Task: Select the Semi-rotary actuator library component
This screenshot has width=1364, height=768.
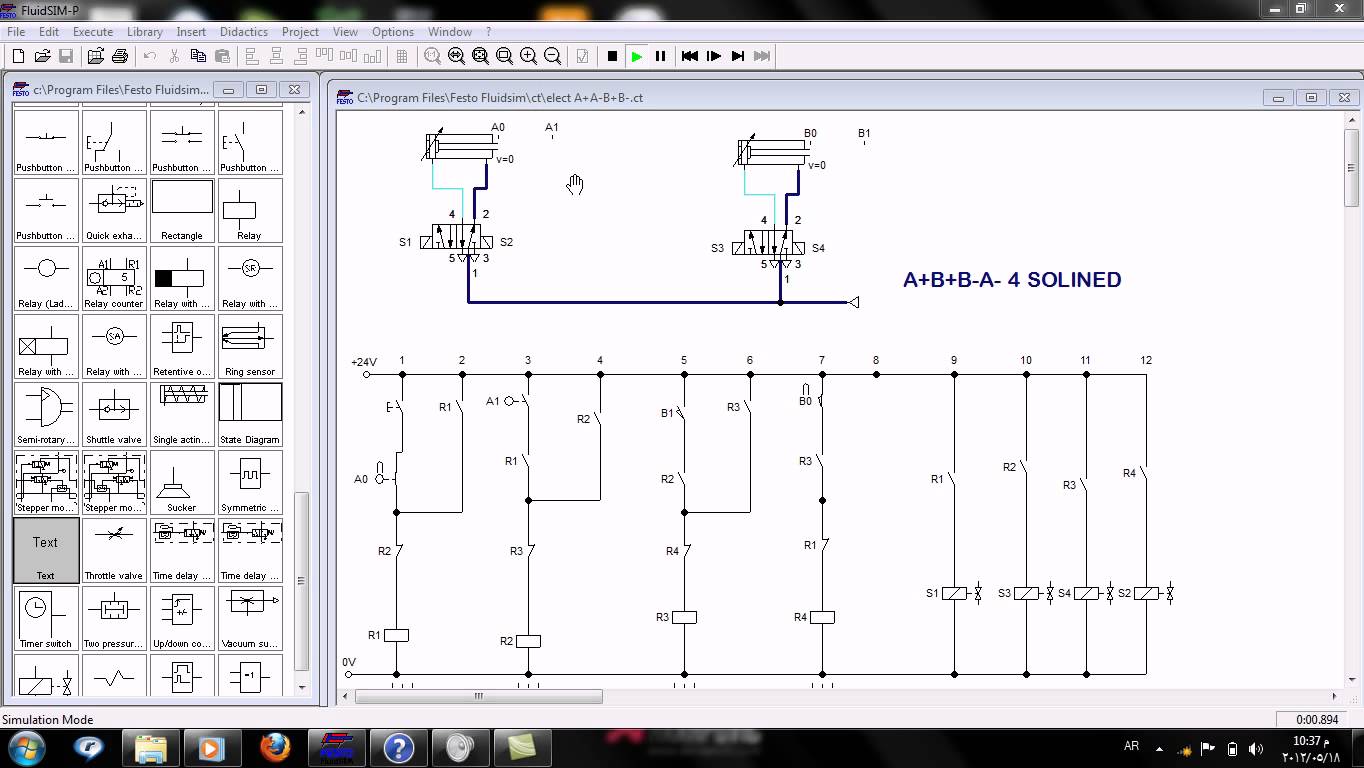Action: point(46,414)
